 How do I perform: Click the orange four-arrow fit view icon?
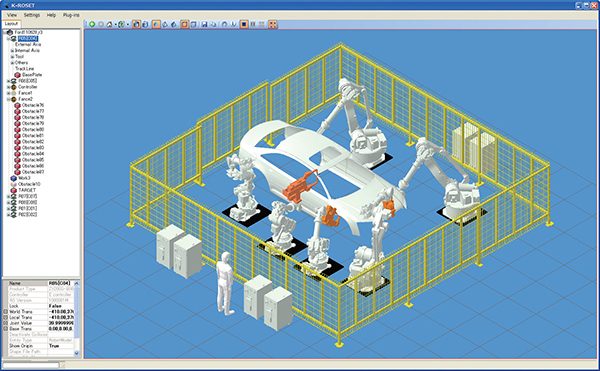[272, 24]
